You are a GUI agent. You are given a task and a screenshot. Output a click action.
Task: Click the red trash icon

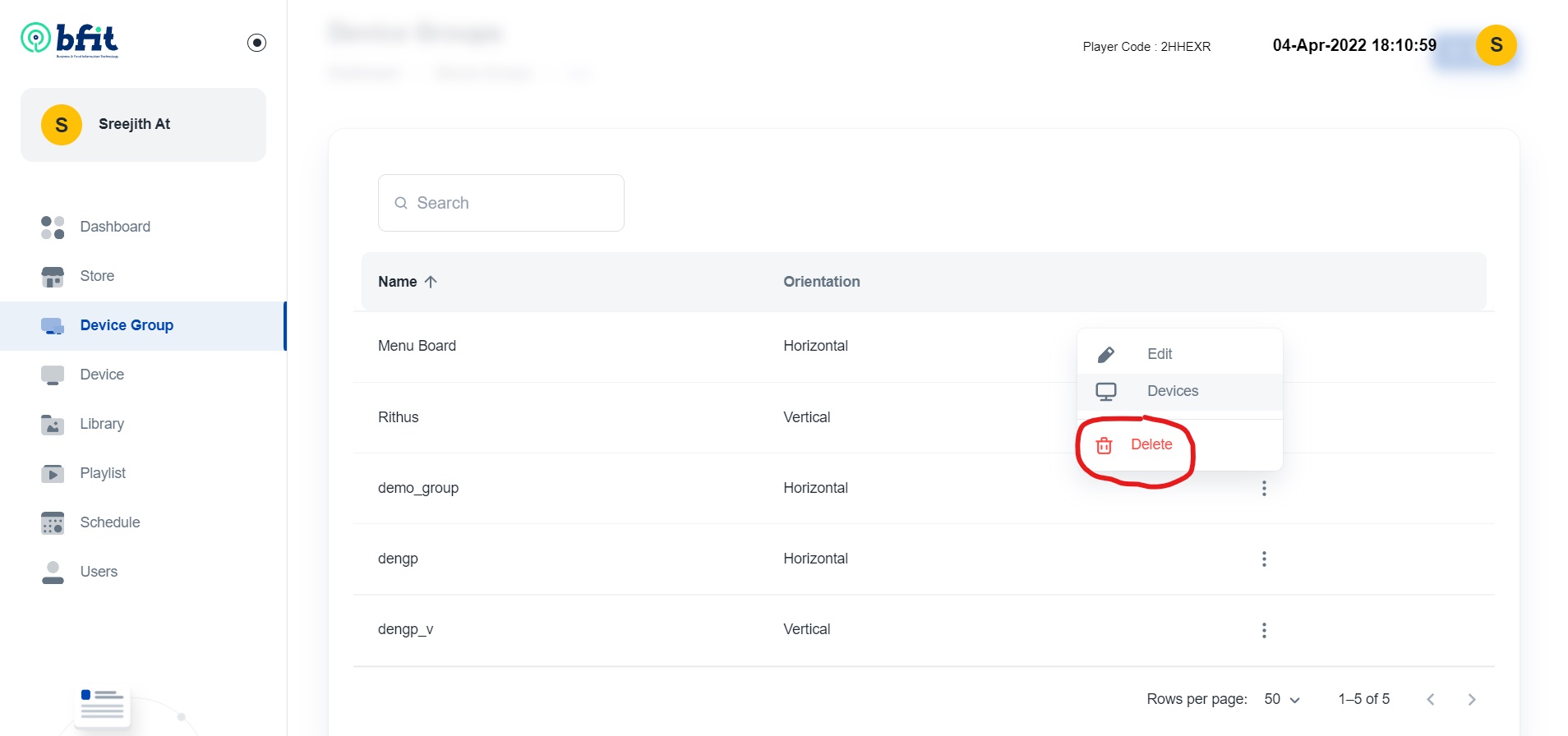pos(1105,445)
